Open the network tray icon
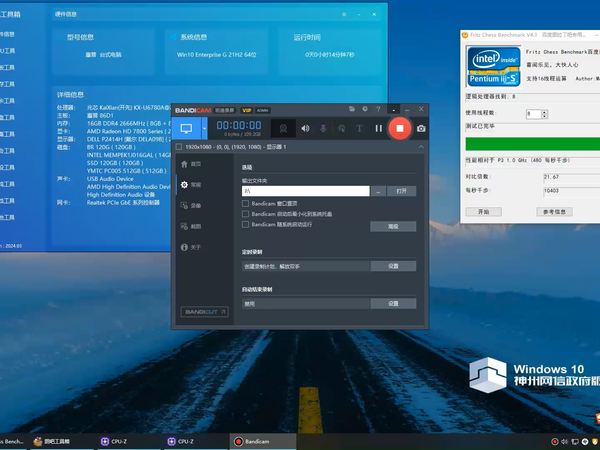The image size is (600, 450). [x=575, y=442]
